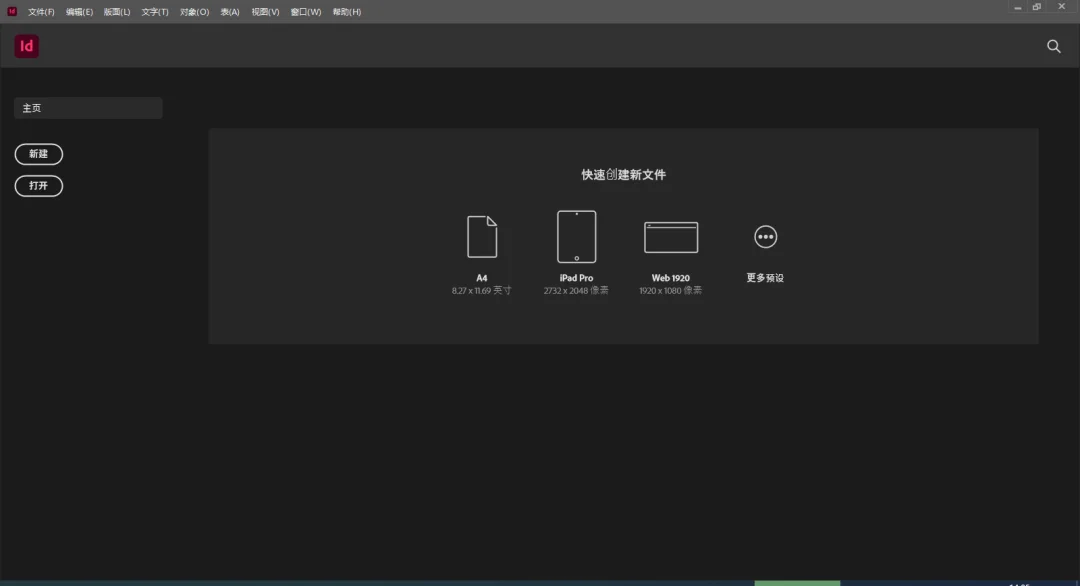This screenshot has height=586, width=1080.
Task: Open more presets via ellipsis icon
Action: 765,237
